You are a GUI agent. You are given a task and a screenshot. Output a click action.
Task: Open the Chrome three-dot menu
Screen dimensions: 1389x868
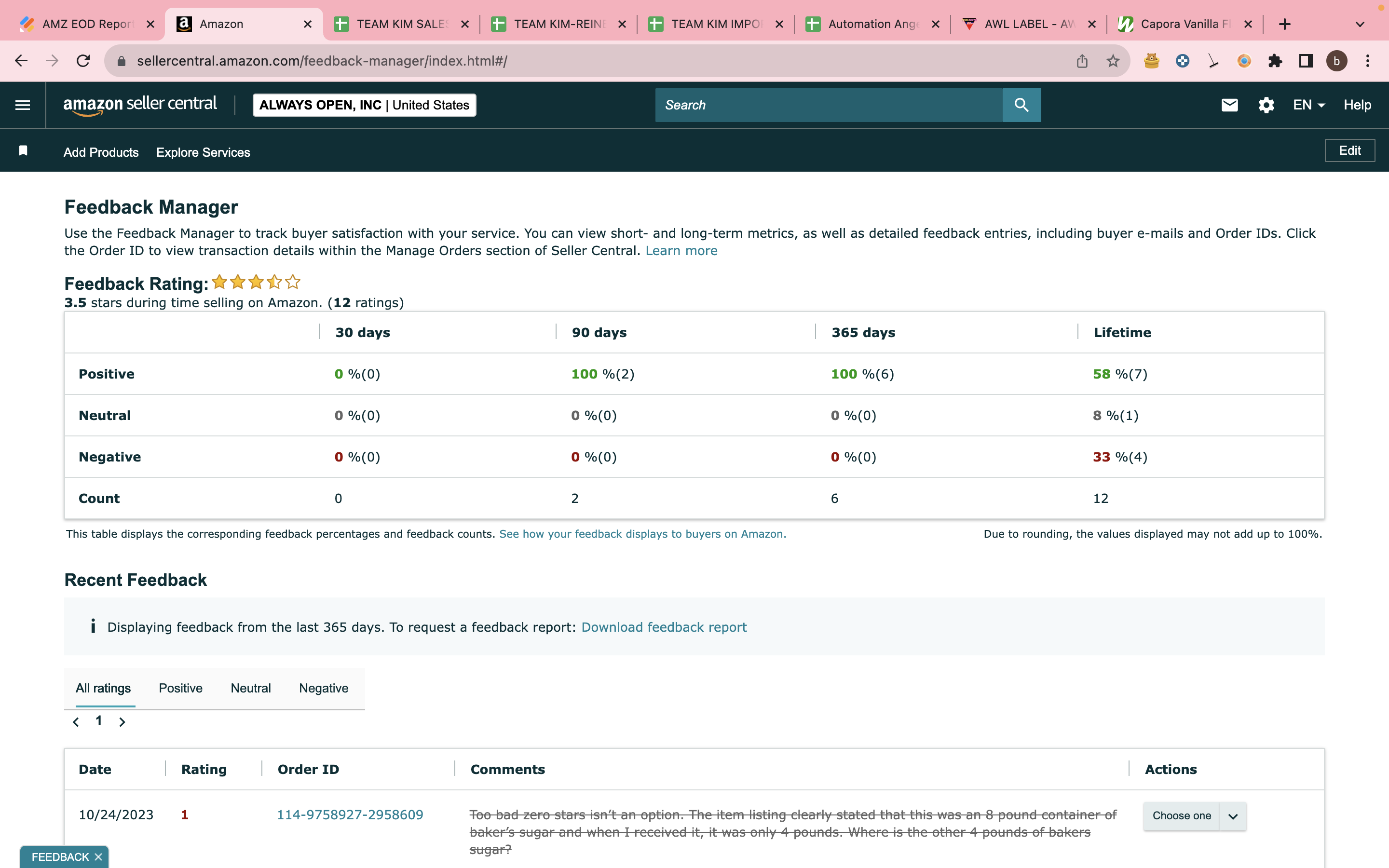[1368, 61]
